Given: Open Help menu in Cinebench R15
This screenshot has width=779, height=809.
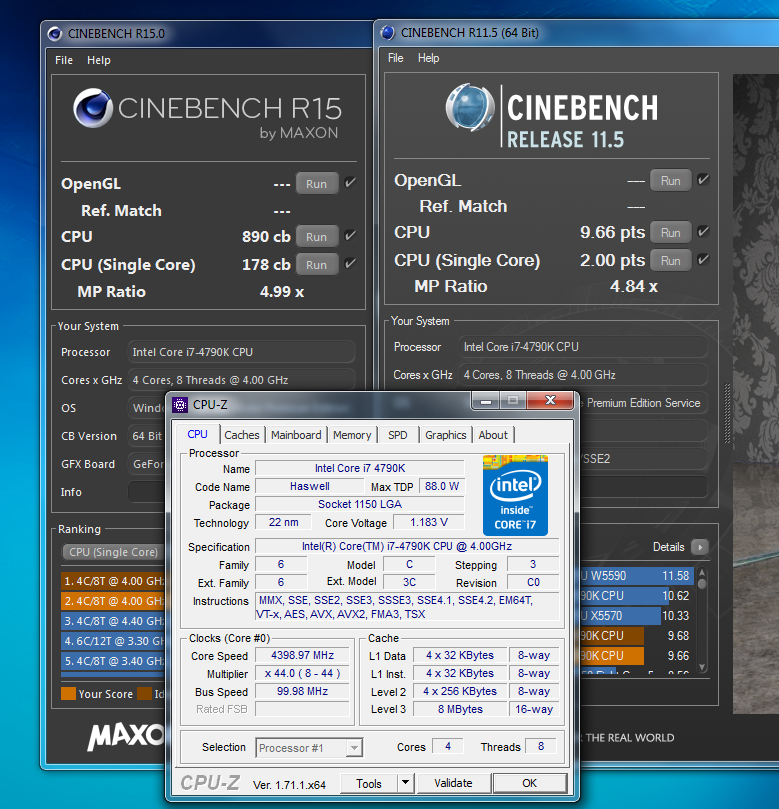Looking at the screenshot, I should point(99,60).
